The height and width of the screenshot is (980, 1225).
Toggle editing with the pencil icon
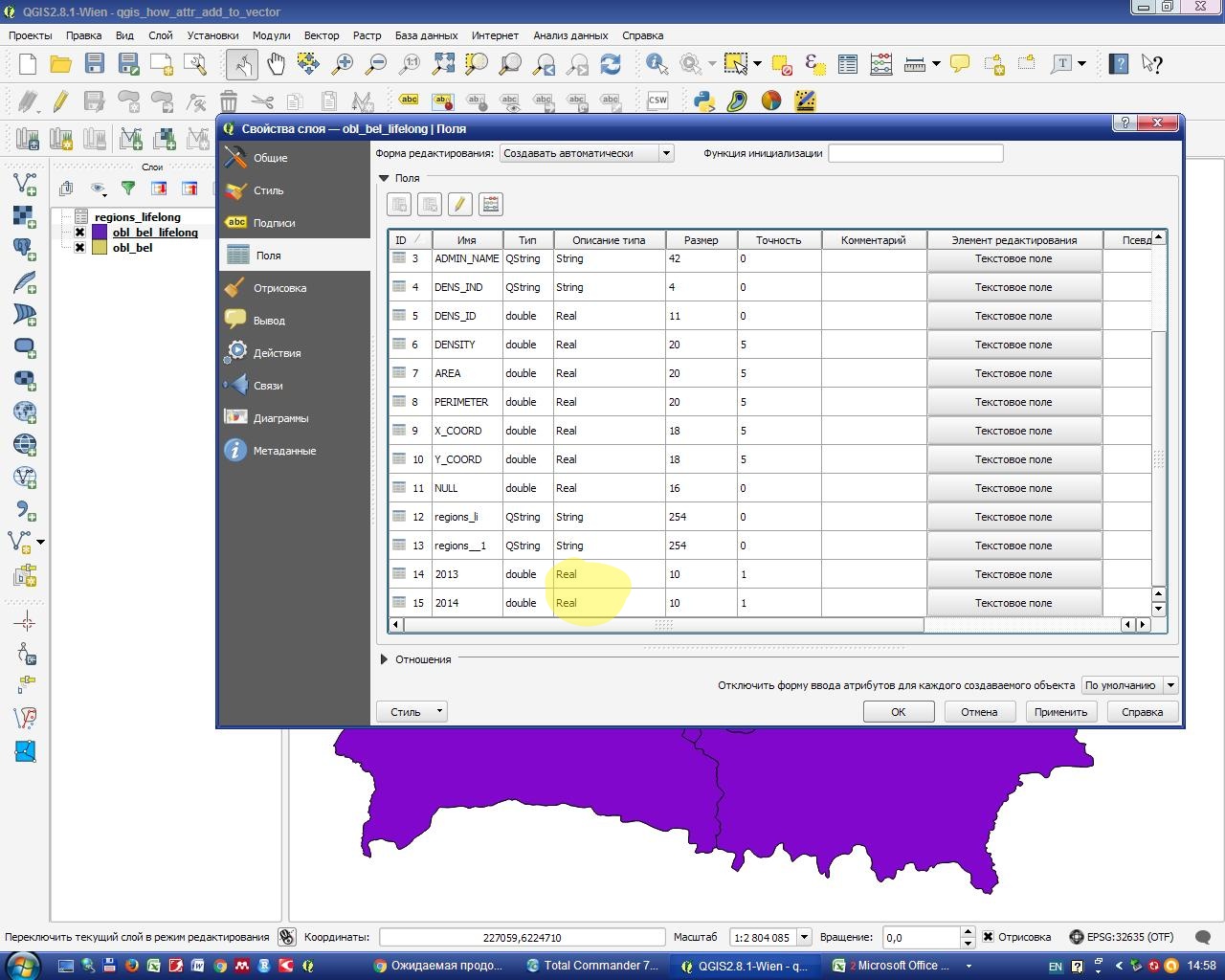click(60, 100)
